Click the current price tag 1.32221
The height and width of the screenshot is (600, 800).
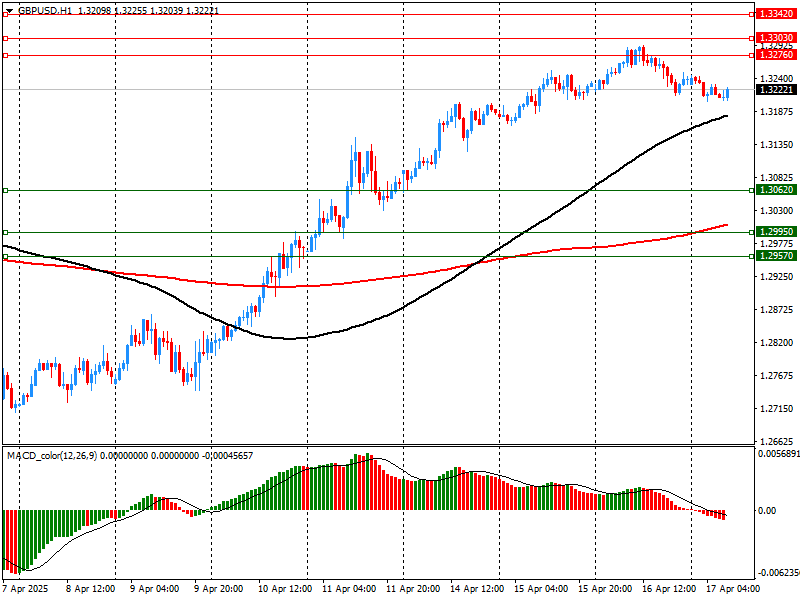[x=776, y=90]
